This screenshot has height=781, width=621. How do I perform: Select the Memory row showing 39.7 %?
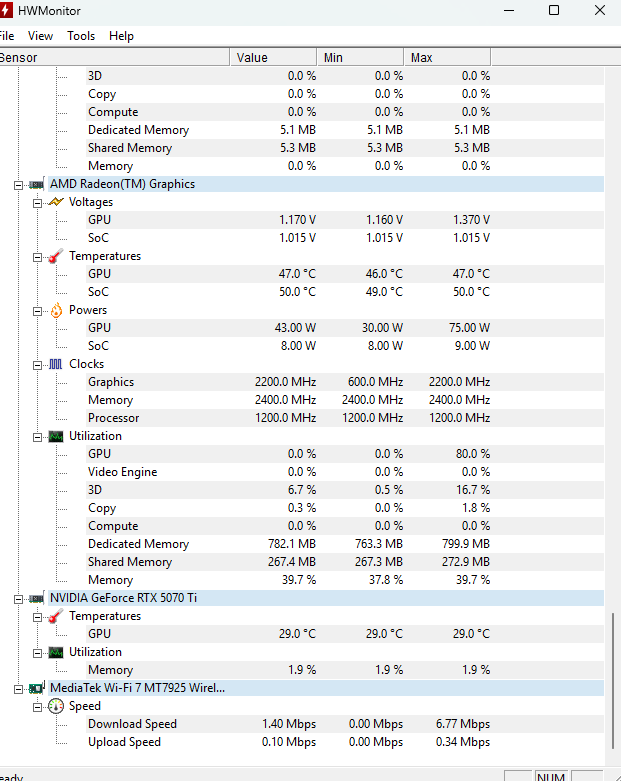click(345, 580)
